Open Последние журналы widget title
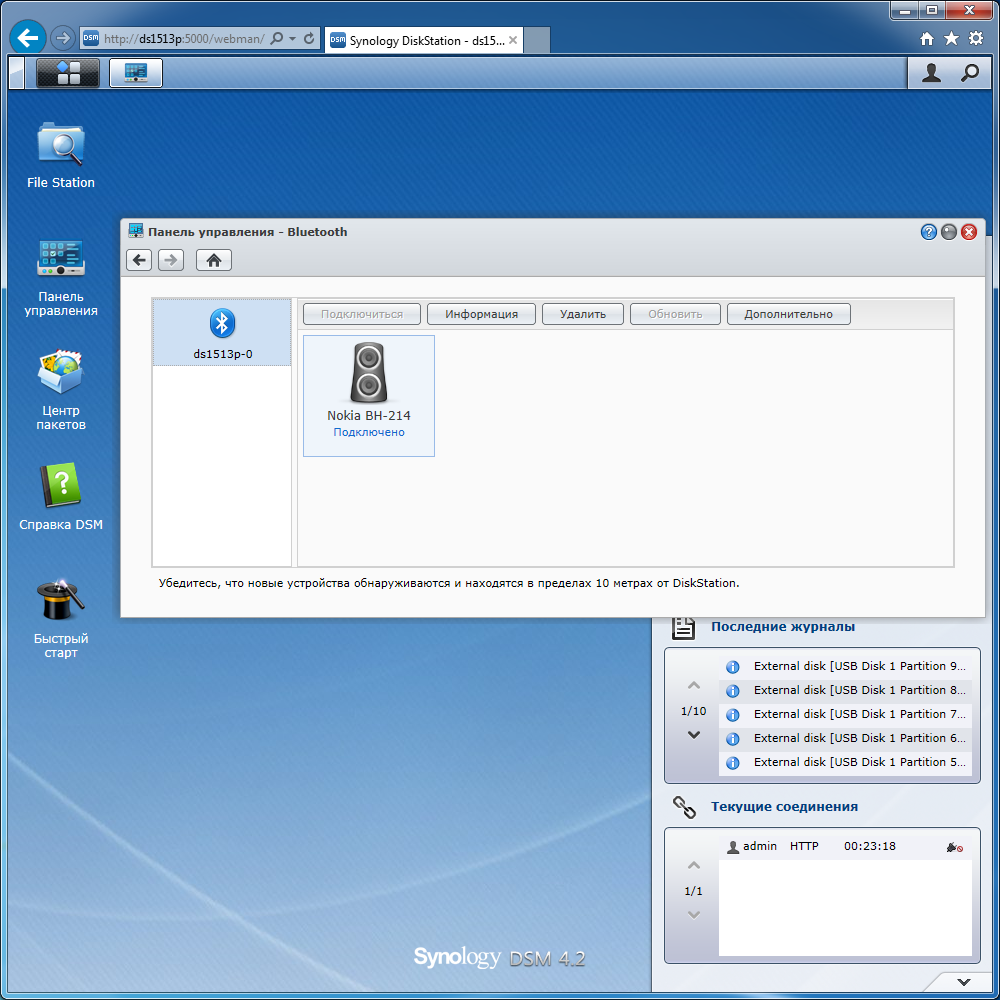The height and width of the screenshot is (1000, 1000). pos(783,627)
